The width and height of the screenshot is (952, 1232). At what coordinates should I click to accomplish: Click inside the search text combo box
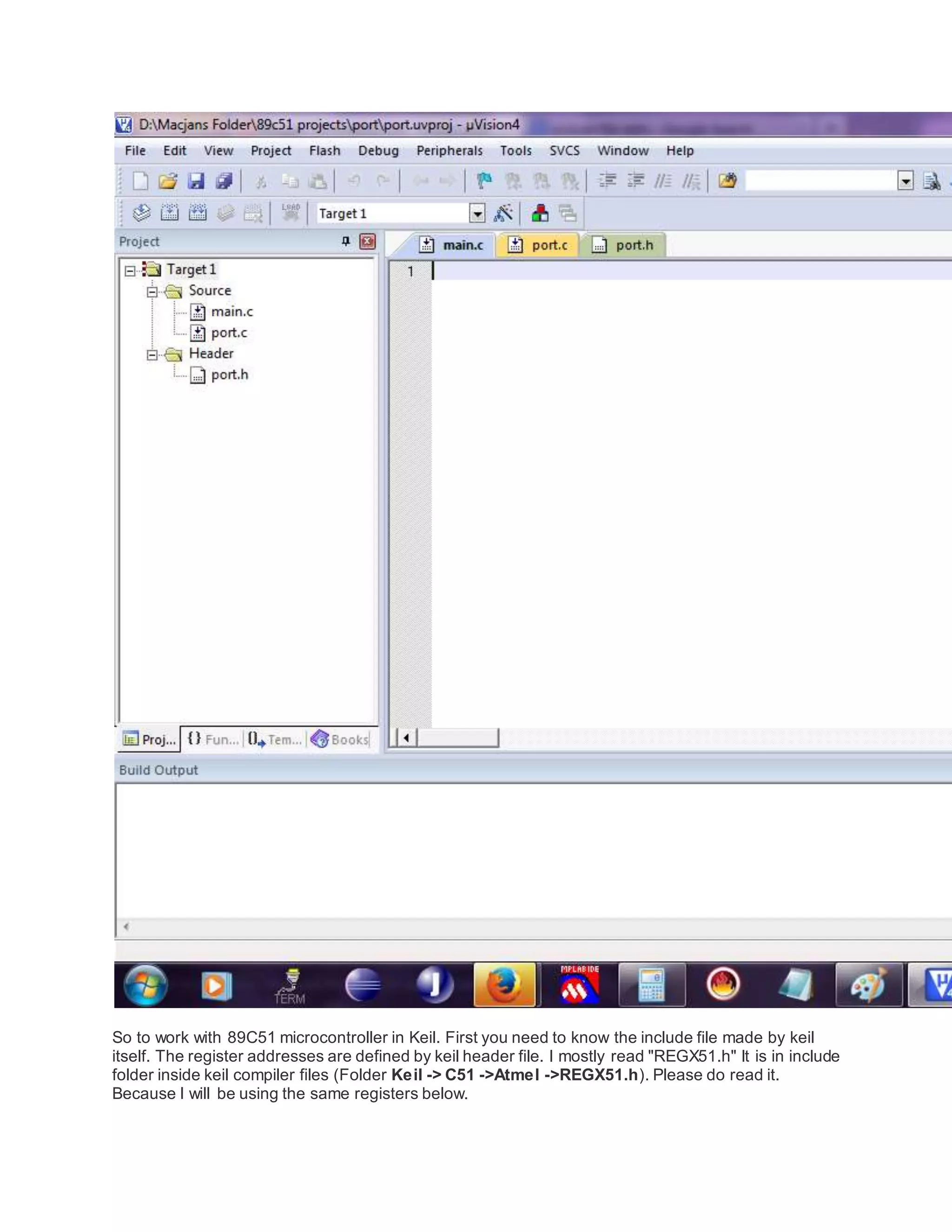pos(821,181)
